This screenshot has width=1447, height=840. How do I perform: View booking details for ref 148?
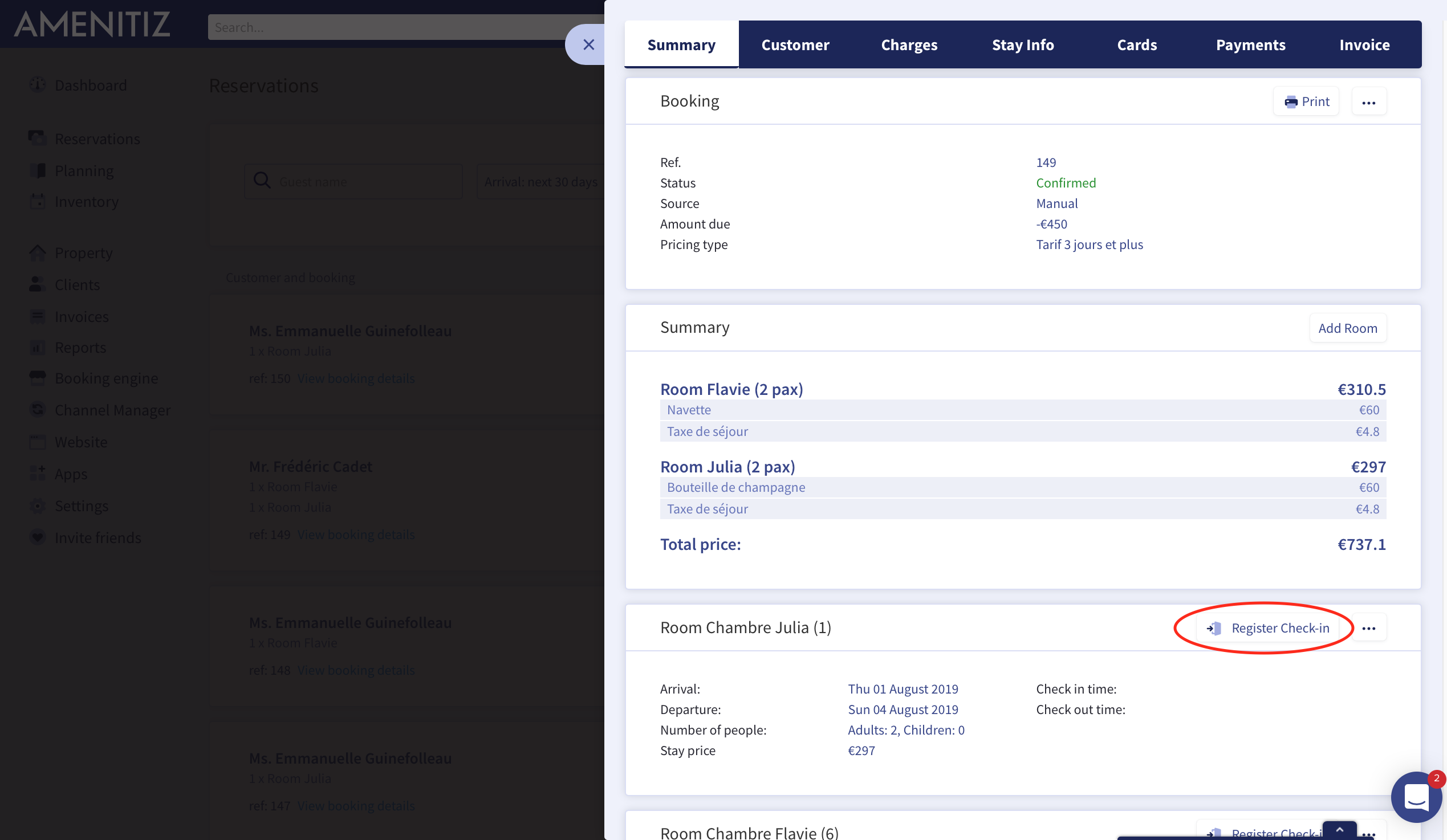click(x=356, y=670)
